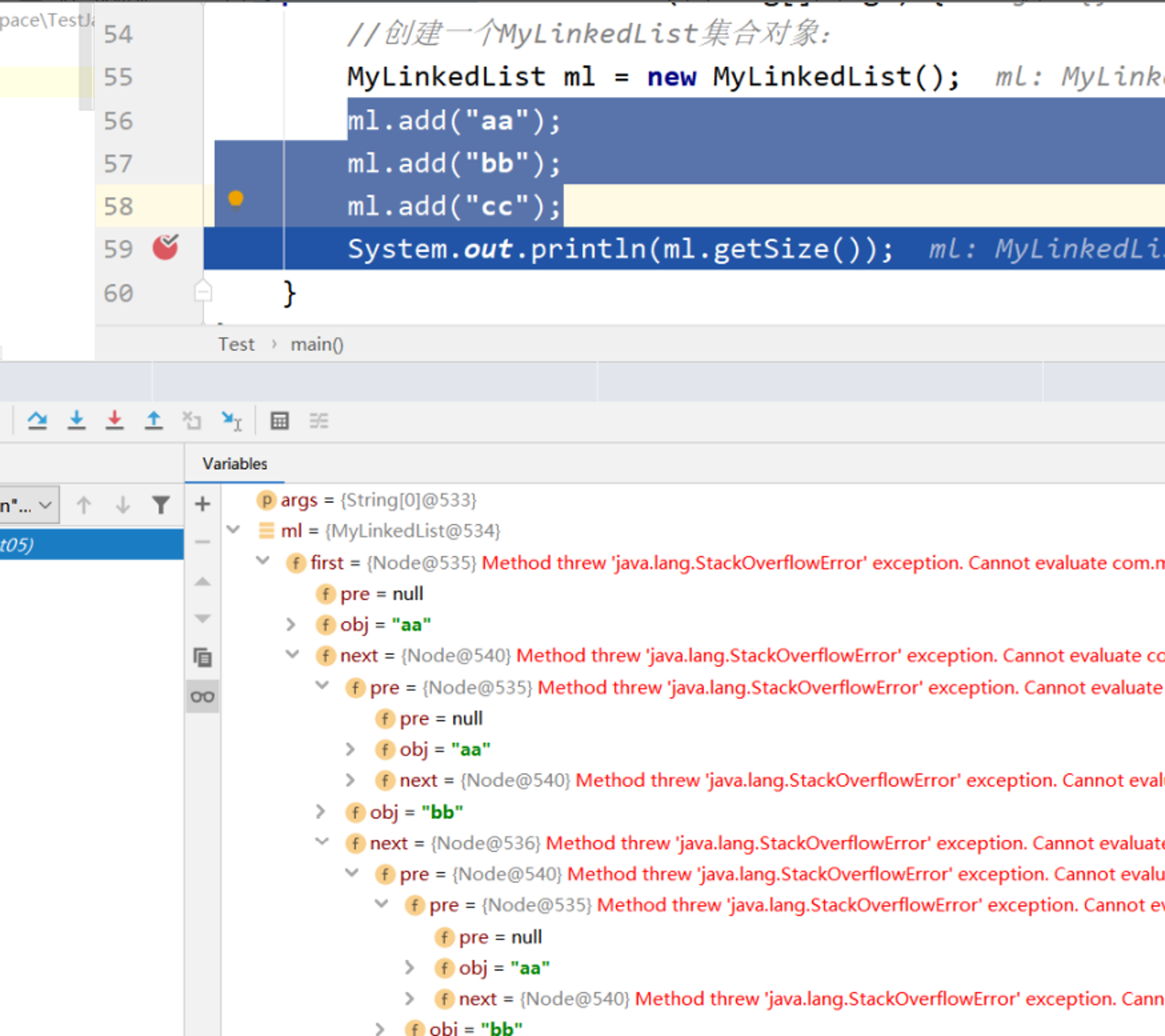Move watch down with the triangle icon

click(x=202, y=618)
